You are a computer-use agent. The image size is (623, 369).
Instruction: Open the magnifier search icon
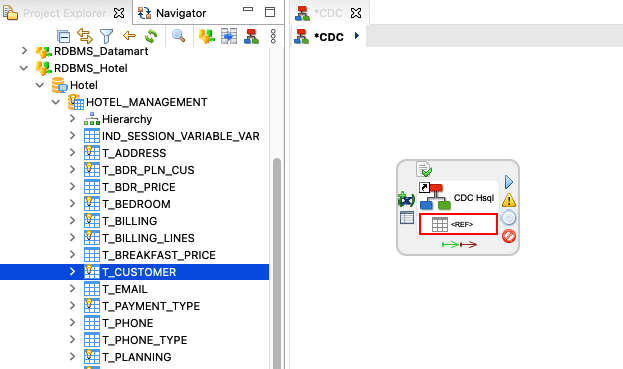pyautogui.click(x=178, y=36)
